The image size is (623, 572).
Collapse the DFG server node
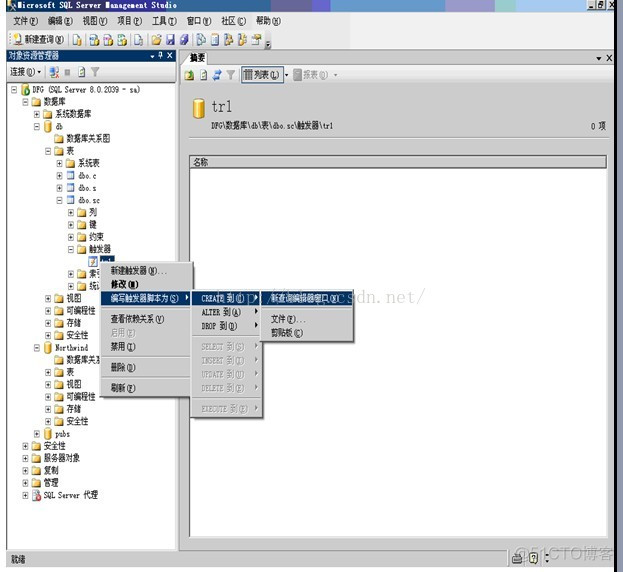click(x=14, y=90)
